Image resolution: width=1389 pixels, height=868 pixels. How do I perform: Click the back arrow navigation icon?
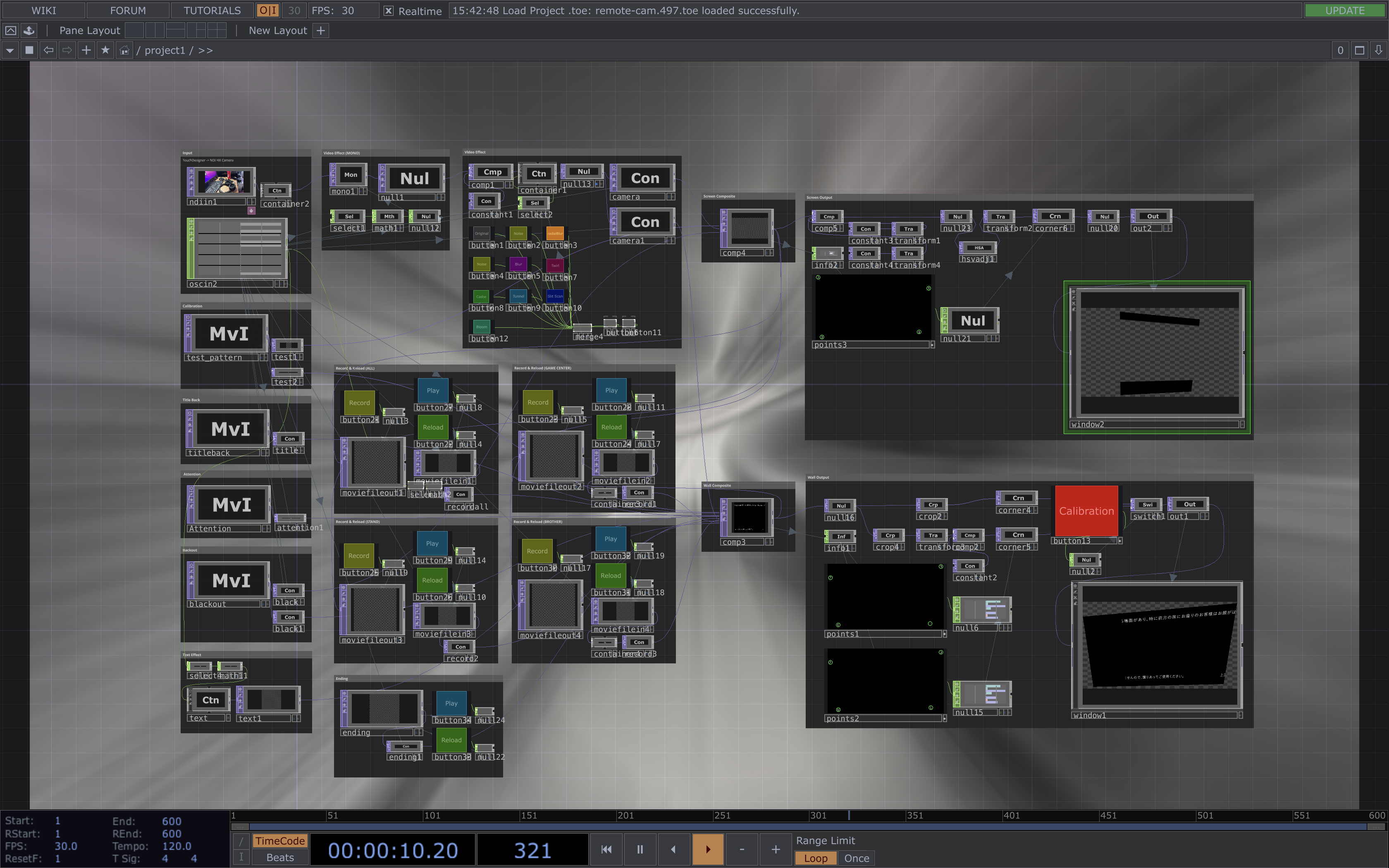tap(49, 50)
